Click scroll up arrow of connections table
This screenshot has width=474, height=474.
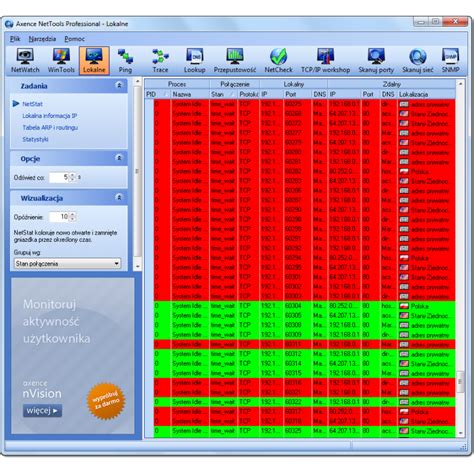(460, 84)
